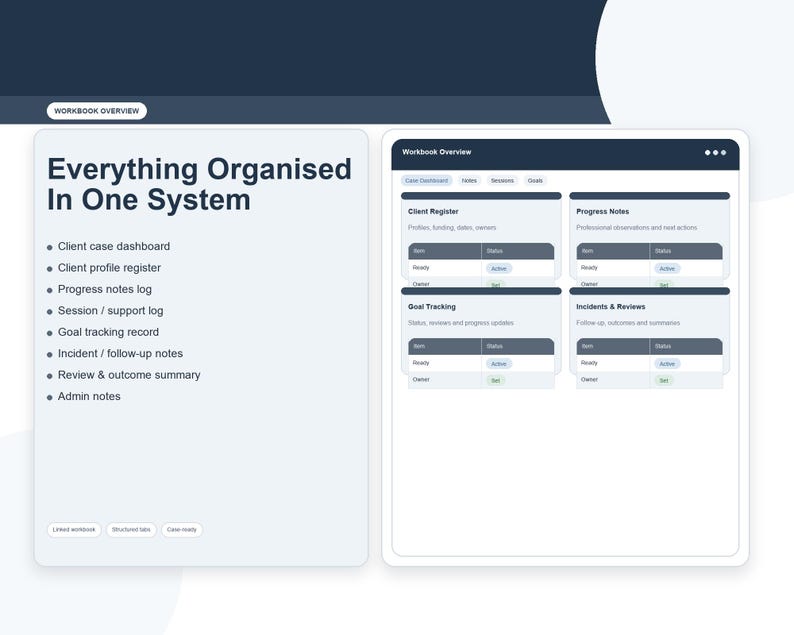Click the 'Everything Organised In One System' heading
The image size is (794, 635).
(200, 184)
